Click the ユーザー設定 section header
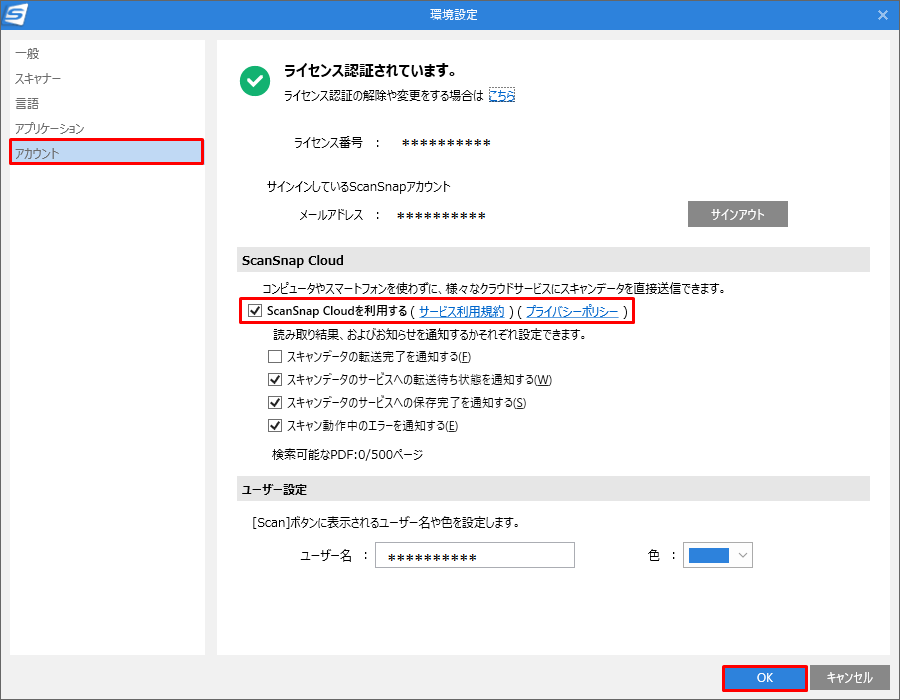 coord(553,489)
